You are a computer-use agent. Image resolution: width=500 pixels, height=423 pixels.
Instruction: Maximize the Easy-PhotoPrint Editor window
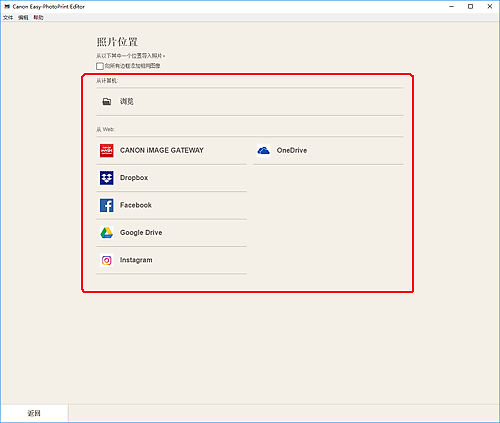point(470,6)
